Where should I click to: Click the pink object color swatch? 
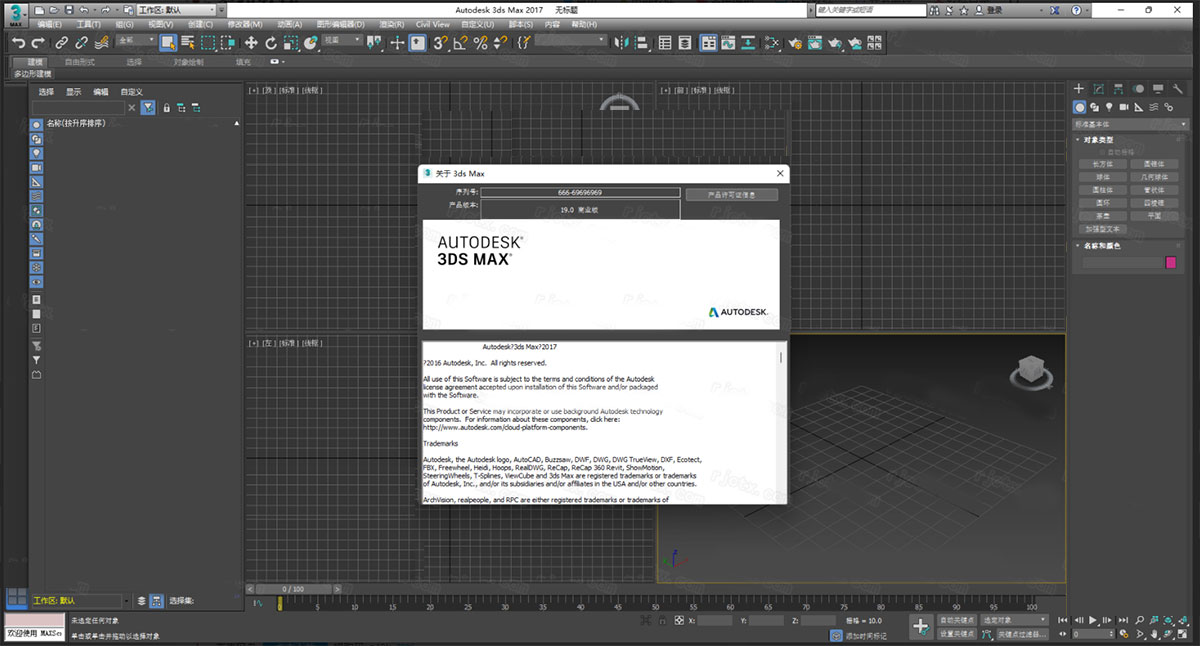click(1170, 262)
